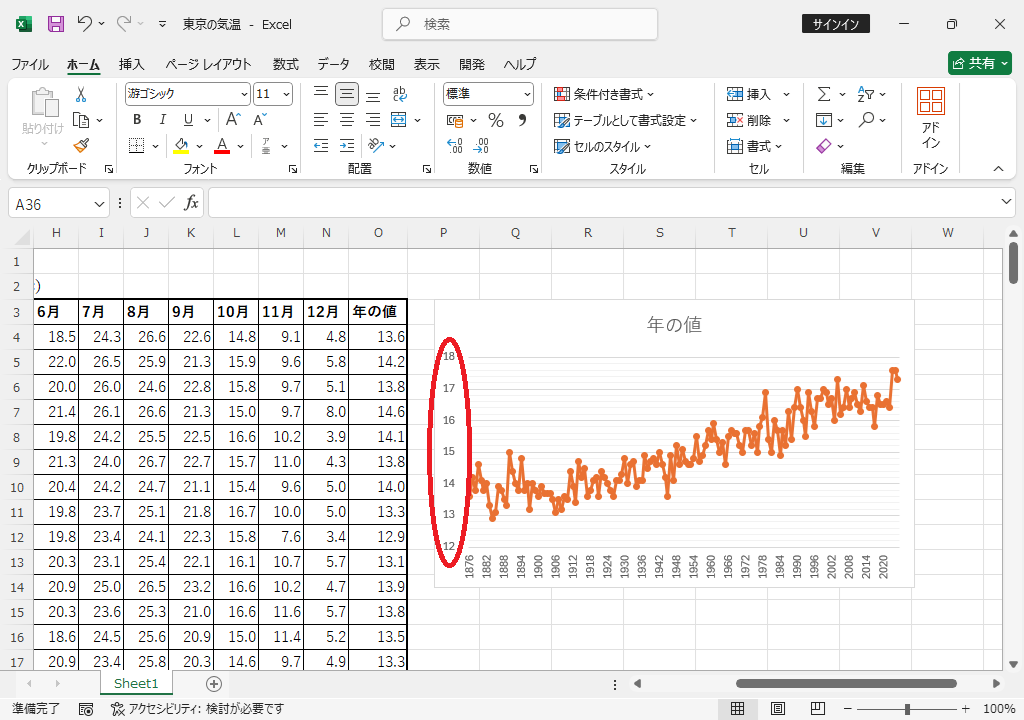Click the Clear eraser icon
The image size is (1024, 720).
[824, 146]
